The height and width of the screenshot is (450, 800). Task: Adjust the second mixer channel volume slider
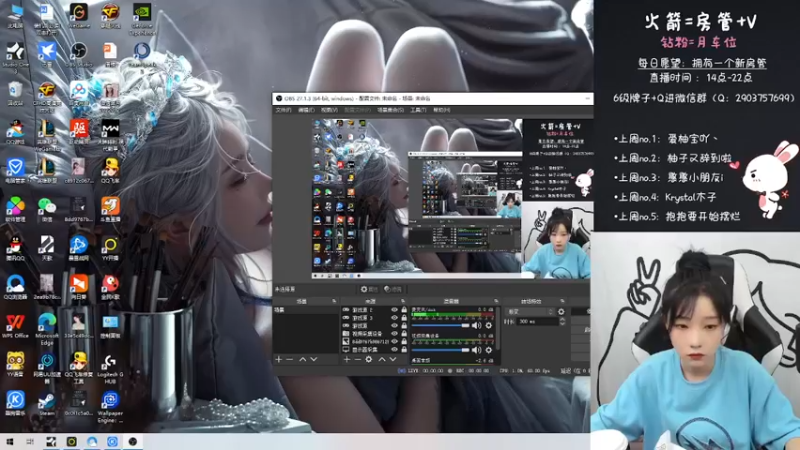[440, 350]
